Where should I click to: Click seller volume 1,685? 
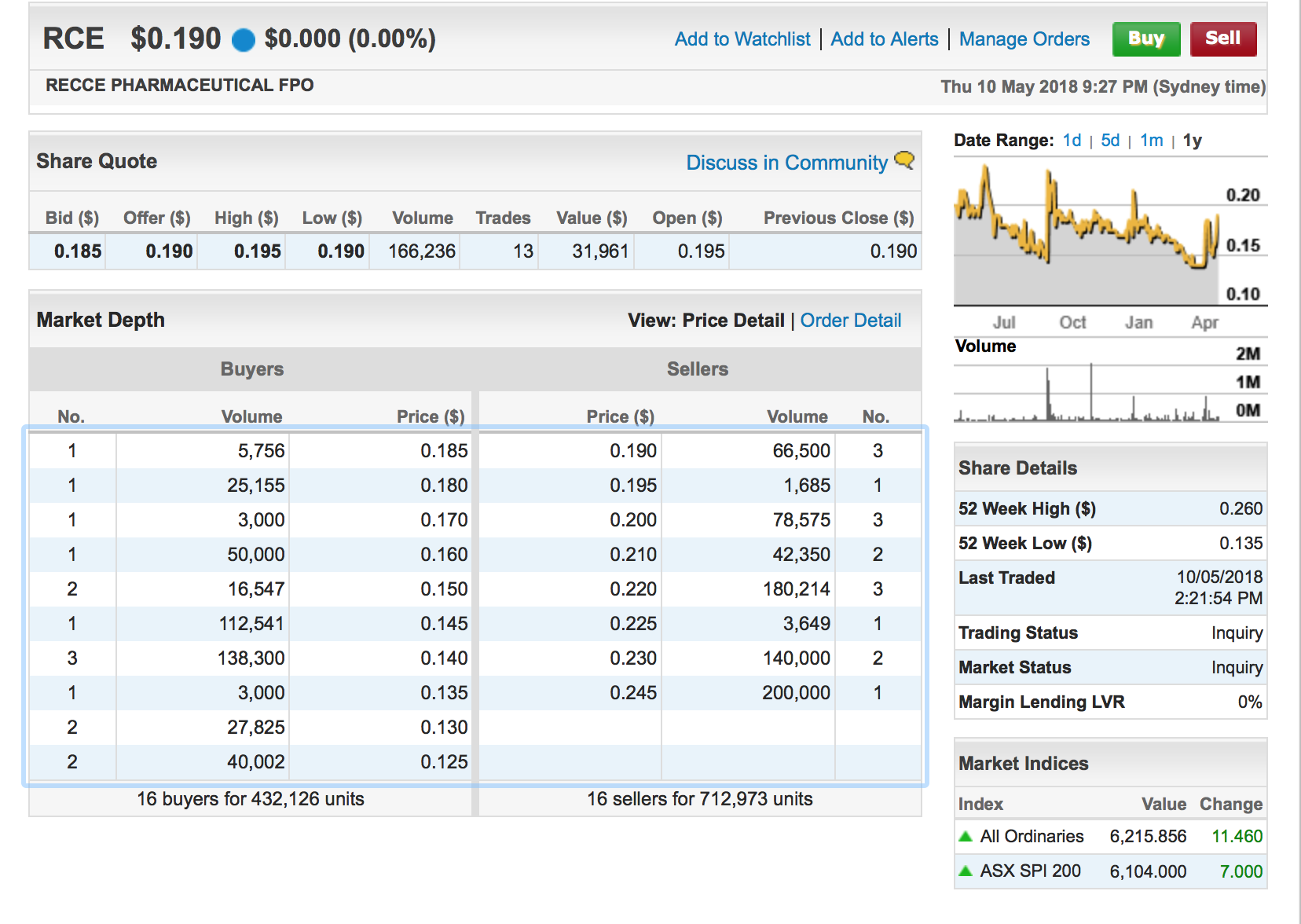pyautogui.click(x=807, y=486)
